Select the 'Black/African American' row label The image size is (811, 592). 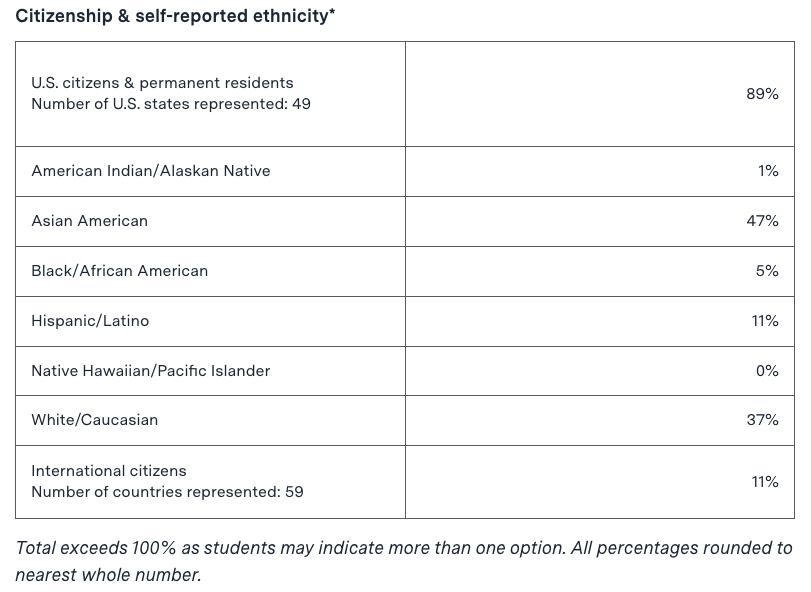click(119, 271)
